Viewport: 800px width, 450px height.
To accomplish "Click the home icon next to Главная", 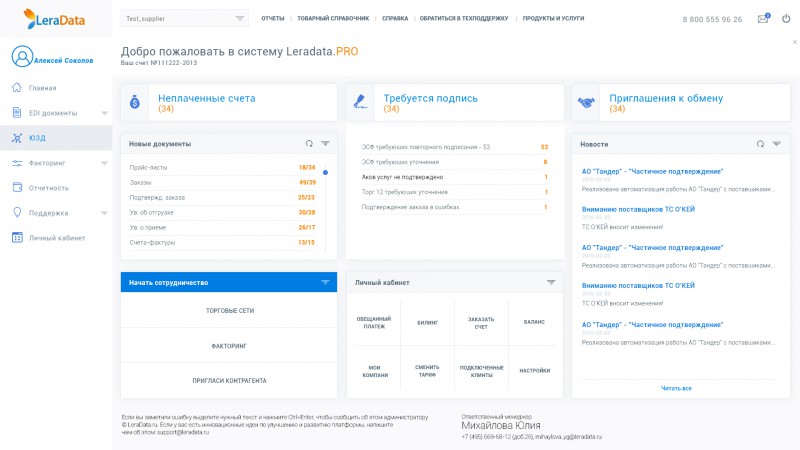I will [x=17, y=88].
